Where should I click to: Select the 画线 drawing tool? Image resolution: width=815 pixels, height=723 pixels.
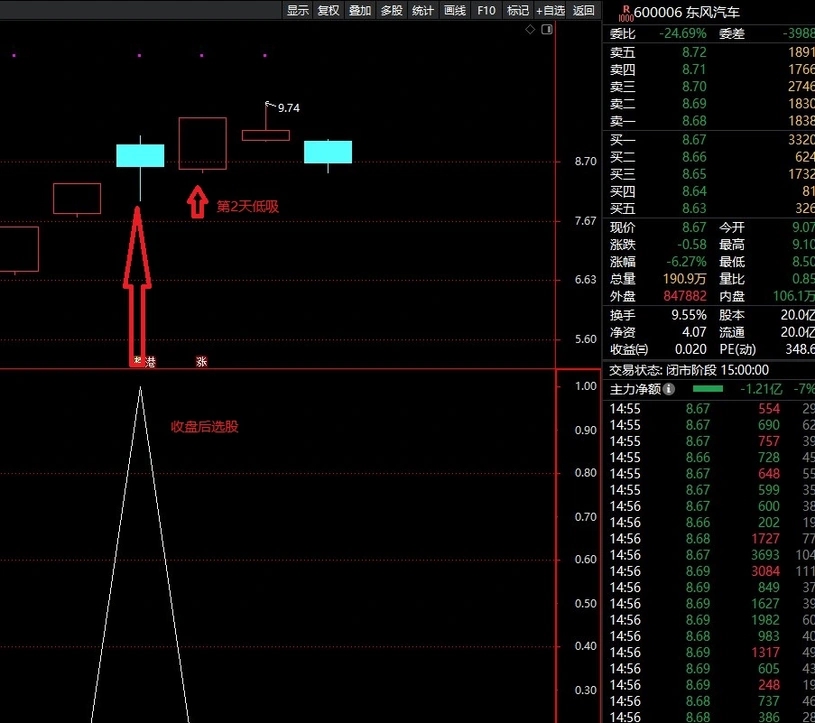[454, 11]
